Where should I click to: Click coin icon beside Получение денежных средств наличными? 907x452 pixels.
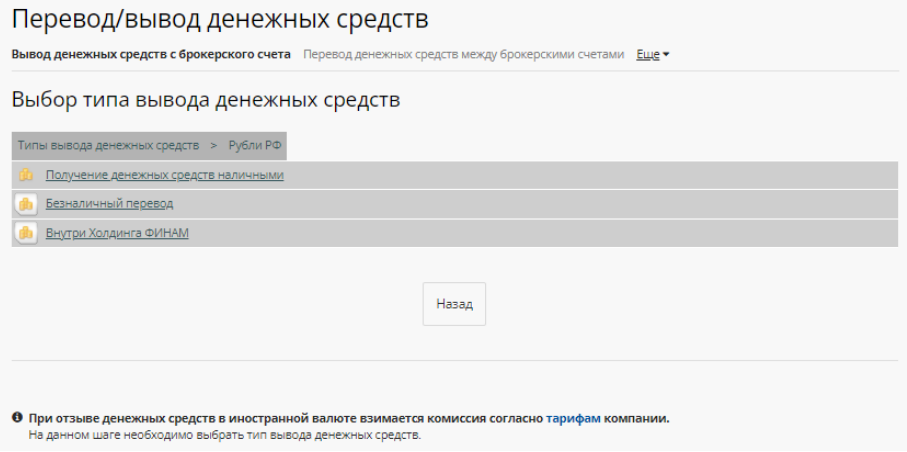(25, 175)
